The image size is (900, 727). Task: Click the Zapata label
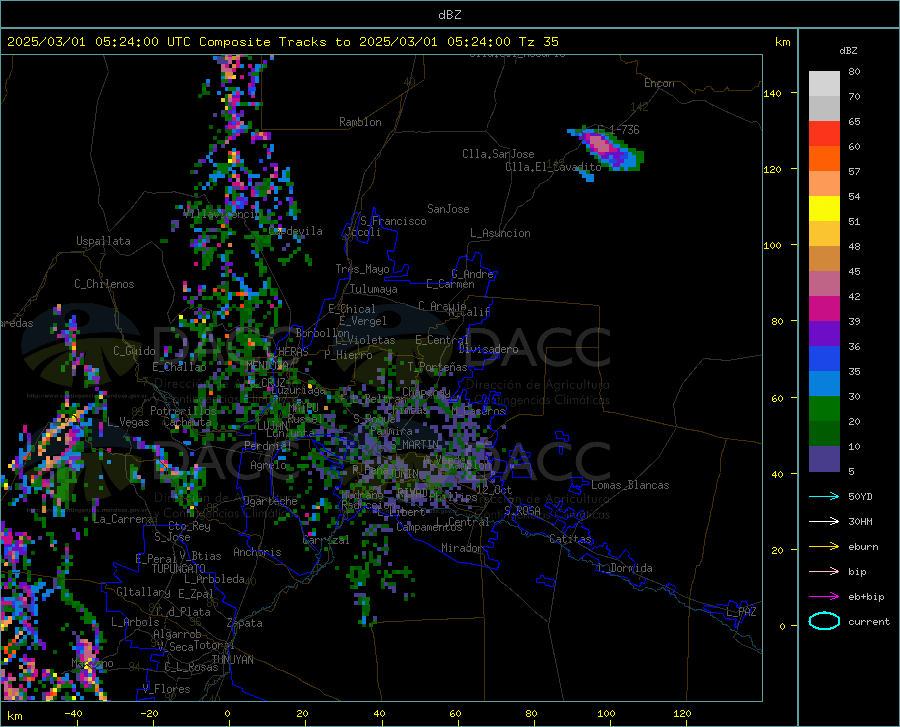245,623
